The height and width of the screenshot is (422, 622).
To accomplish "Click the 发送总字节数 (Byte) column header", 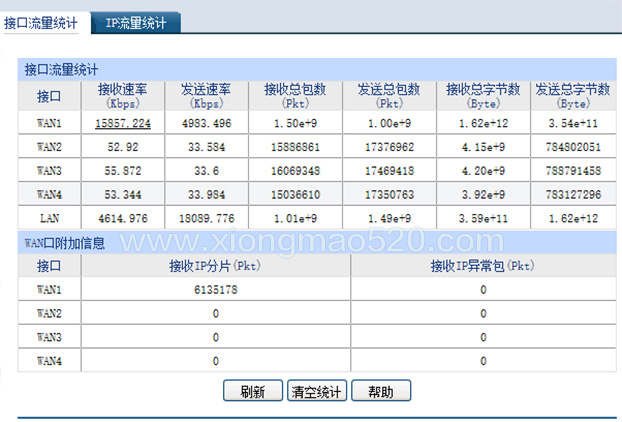I will 573,96.
